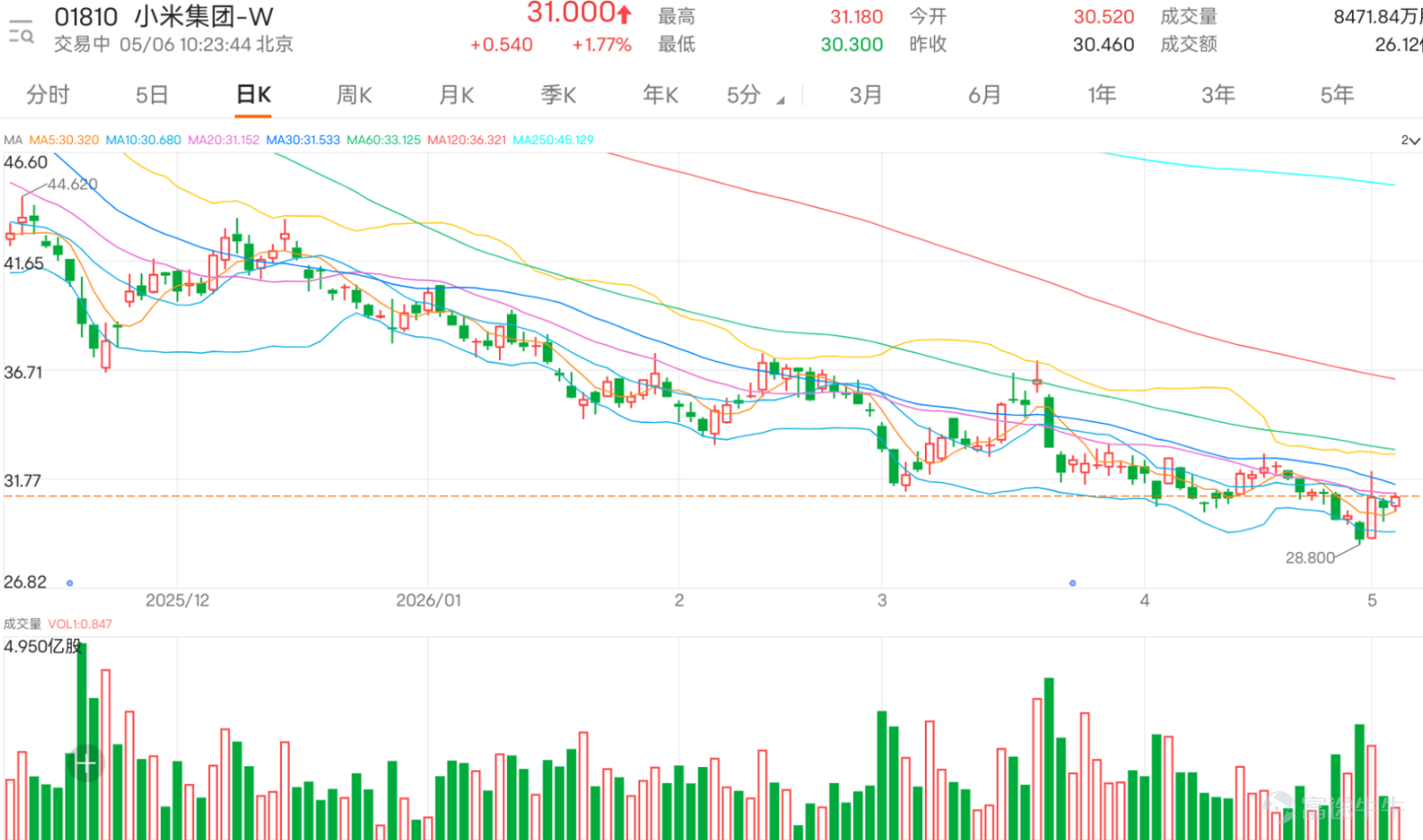The image size is (1423, 840).
Task: Click the 2026/01 date axis label
Action: 429,600
